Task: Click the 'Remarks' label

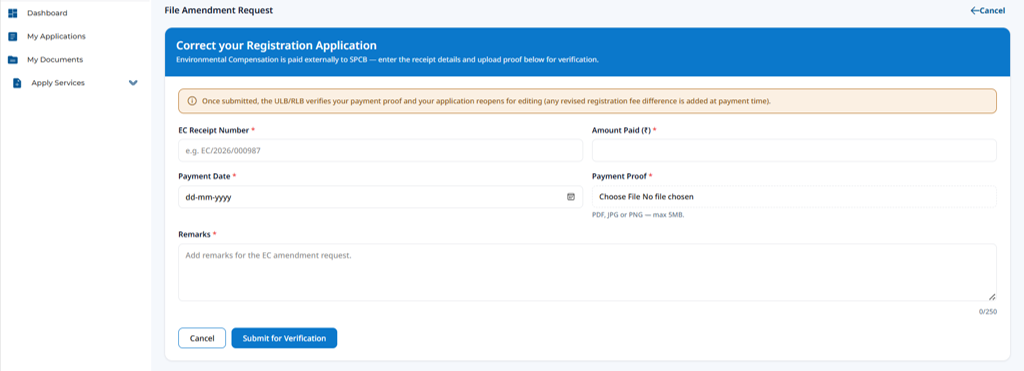Action: [194, 234]
